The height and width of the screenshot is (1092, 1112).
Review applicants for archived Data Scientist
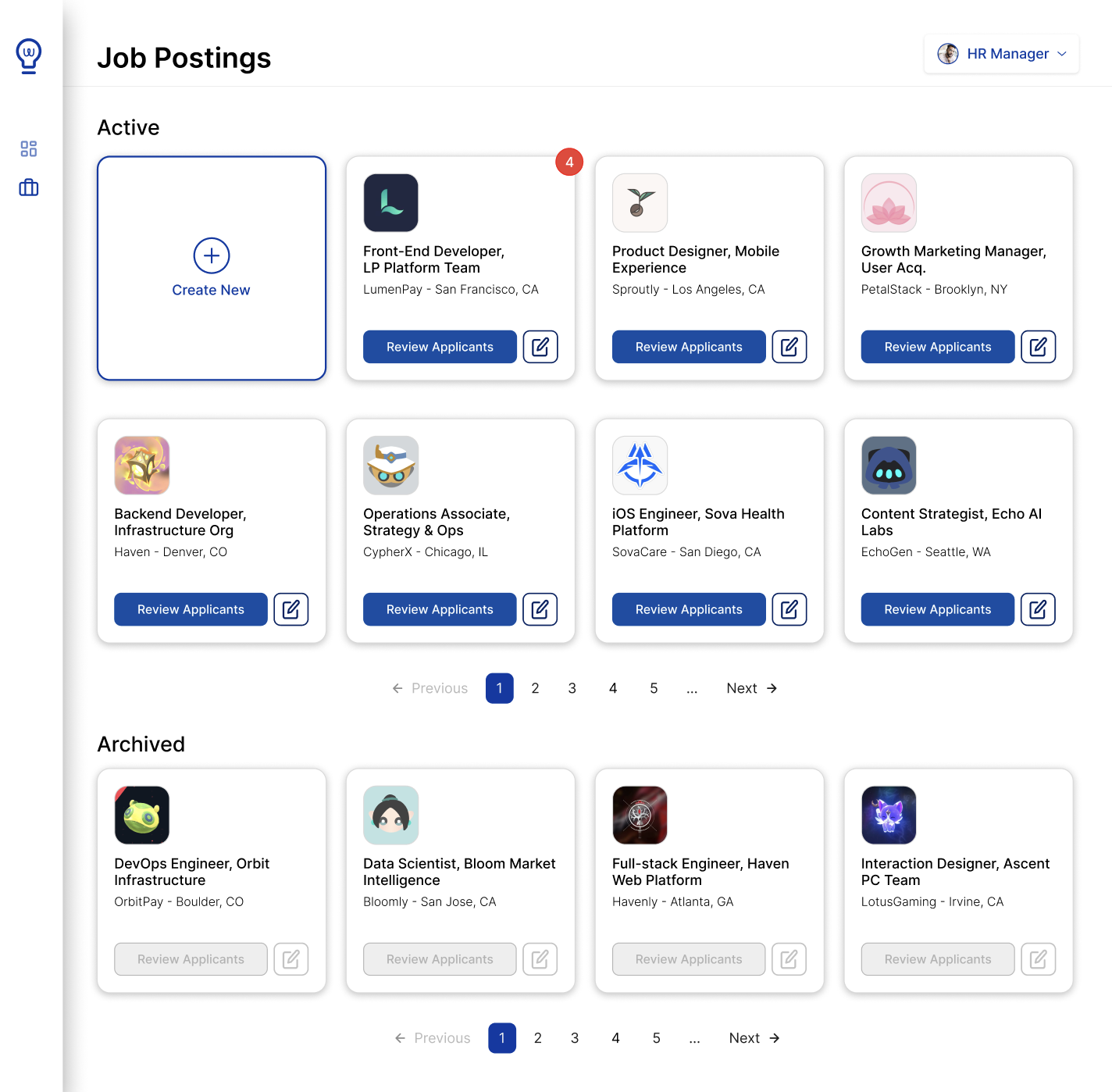pyautogui.click(x=440, y=959)
